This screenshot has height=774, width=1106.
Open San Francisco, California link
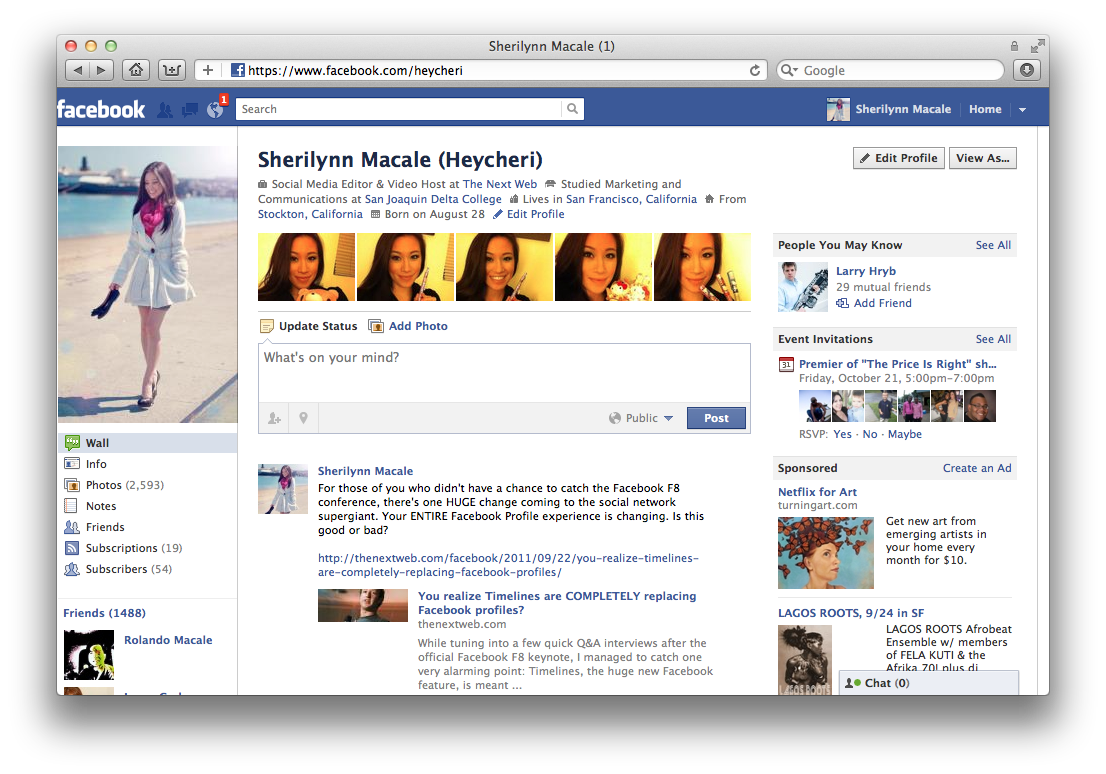pyautogui.click(x=631, y=199)
